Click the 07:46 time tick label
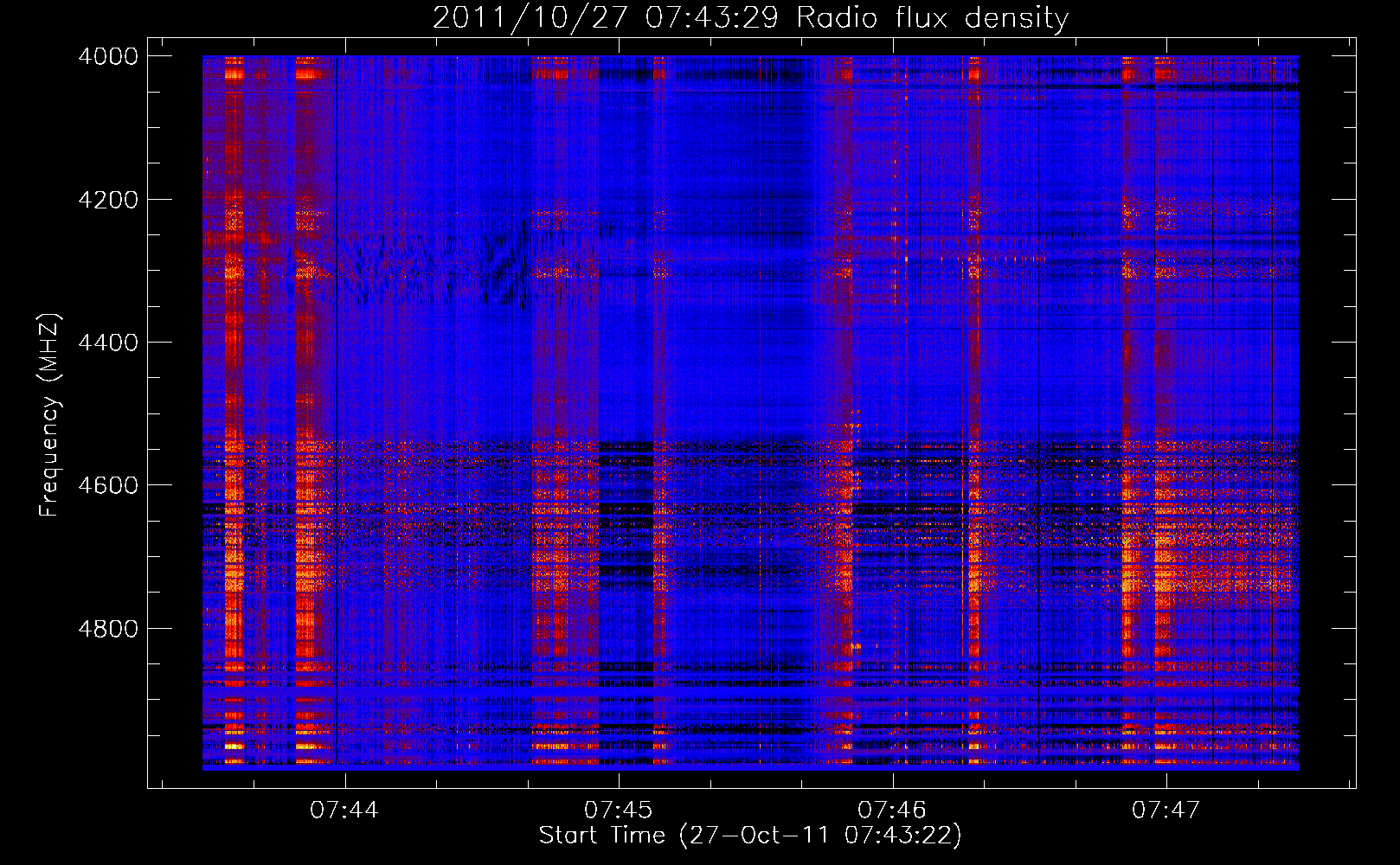 pos(892,810)
